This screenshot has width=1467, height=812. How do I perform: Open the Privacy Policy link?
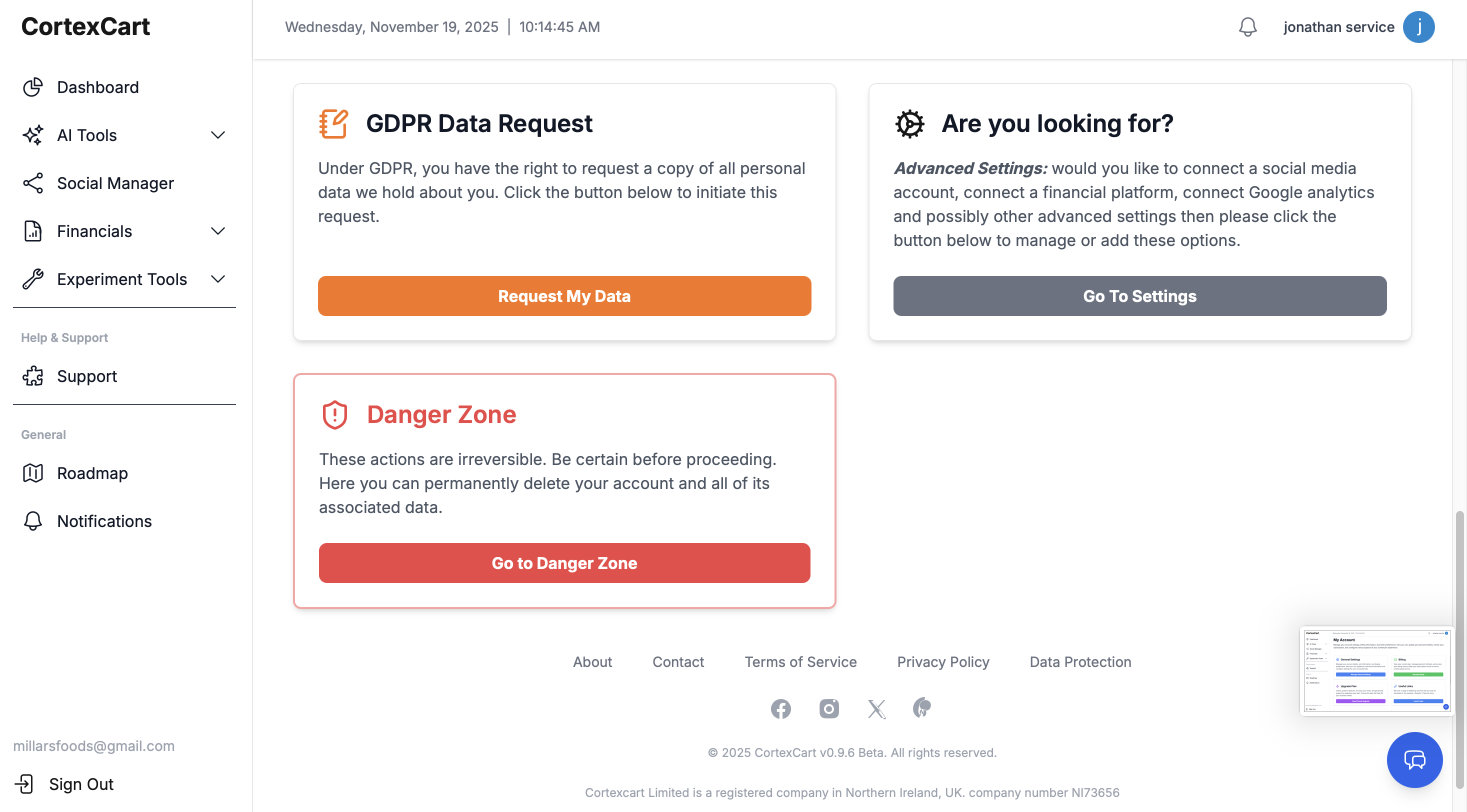click(x=942, y=661)
